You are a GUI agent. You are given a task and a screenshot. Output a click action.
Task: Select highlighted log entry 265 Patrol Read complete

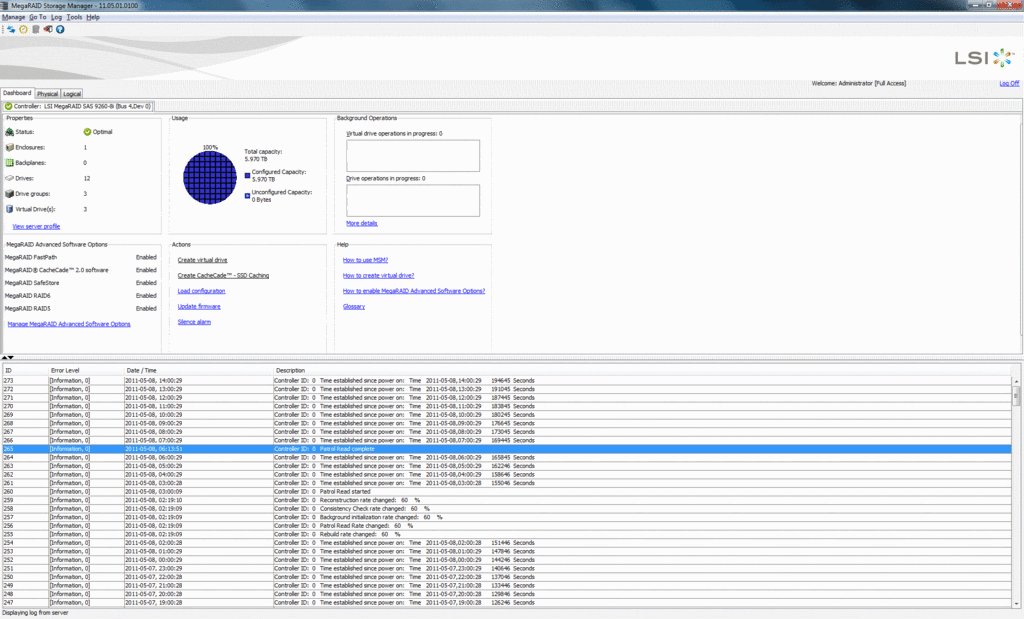pyautogui.click(x=507, y=449)
